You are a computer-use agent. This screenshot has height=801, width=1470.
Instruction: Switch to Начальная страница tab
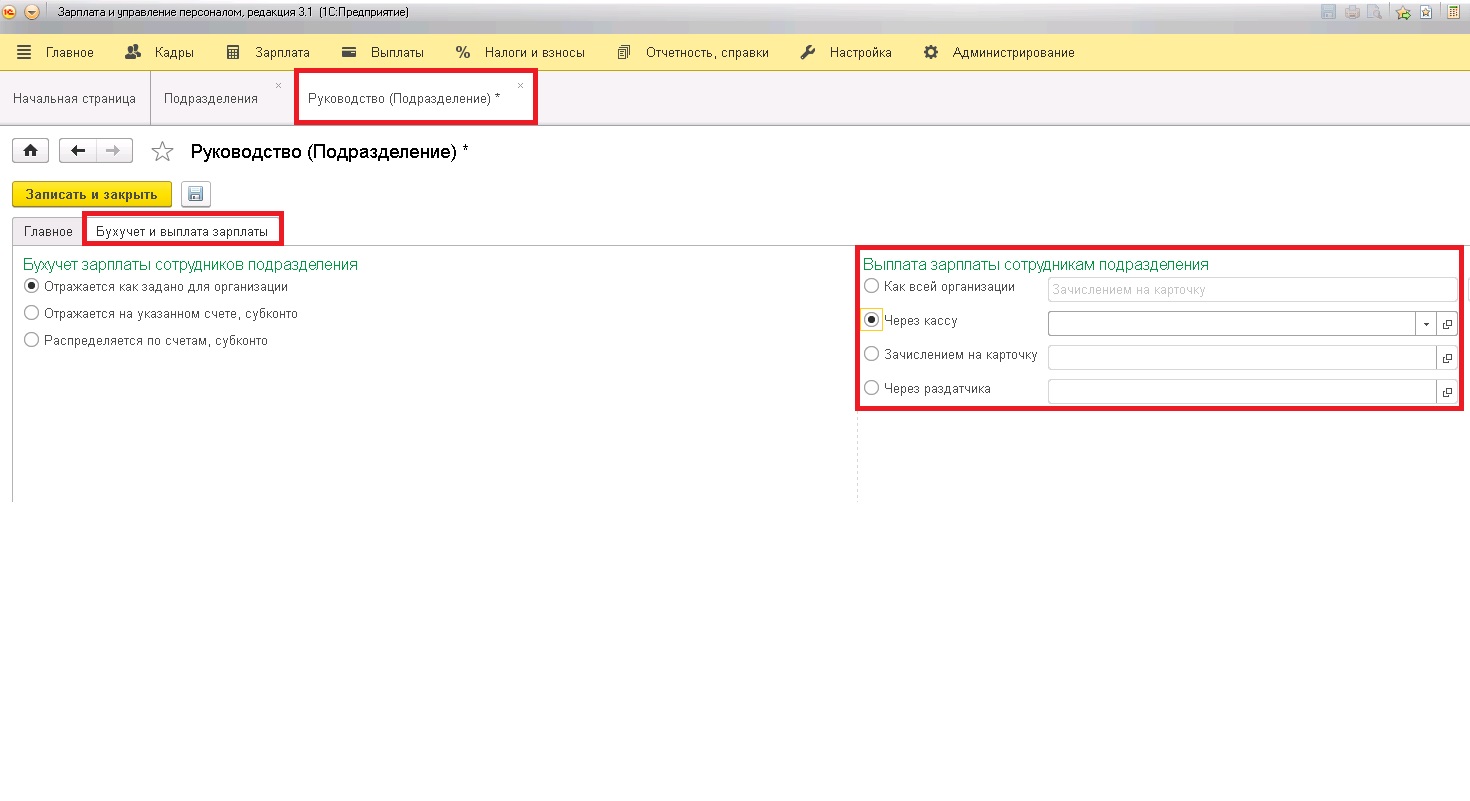pos(75,98)
